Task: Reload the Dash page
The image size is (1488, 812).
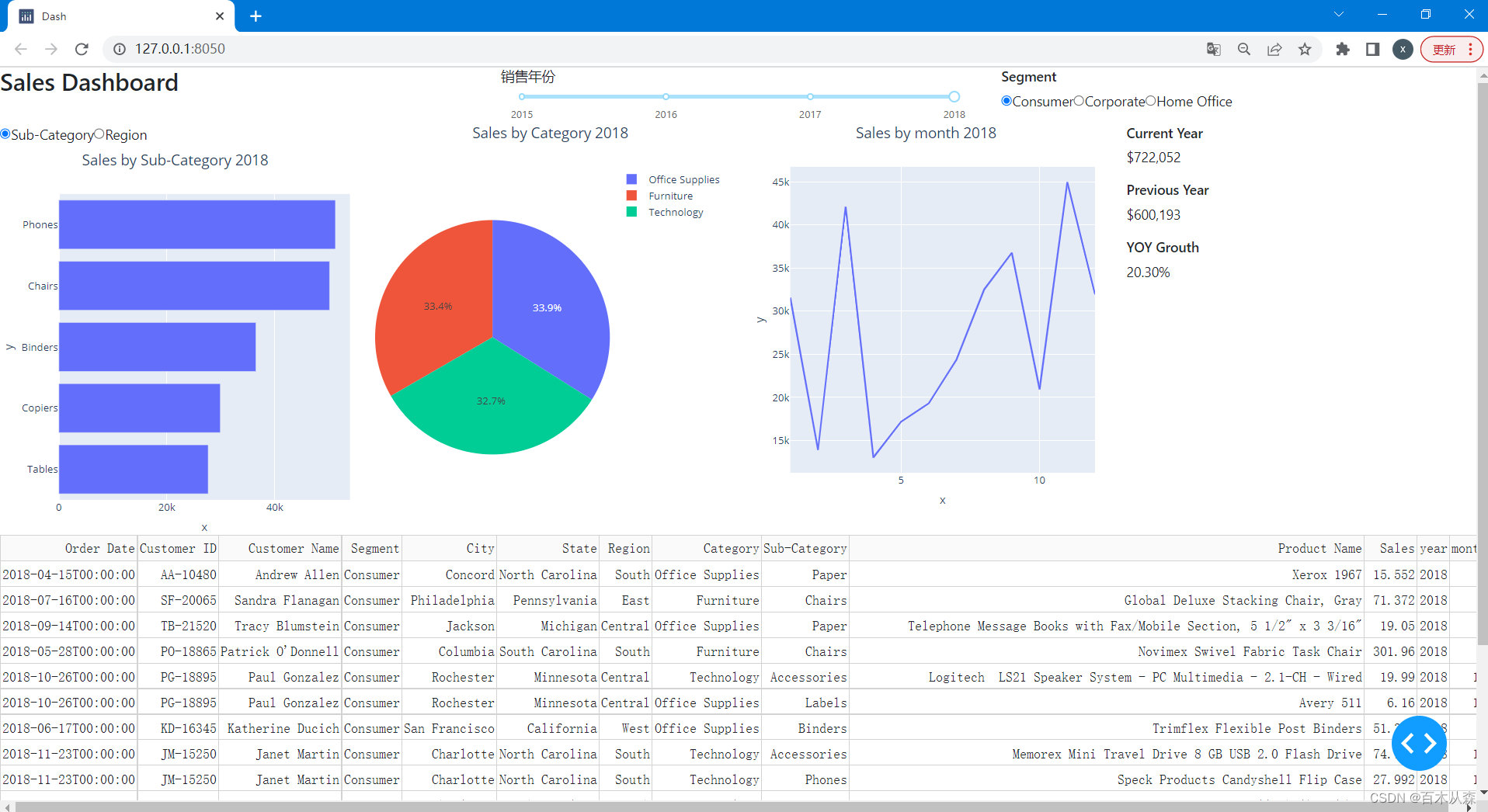Action: click(82, 49)
